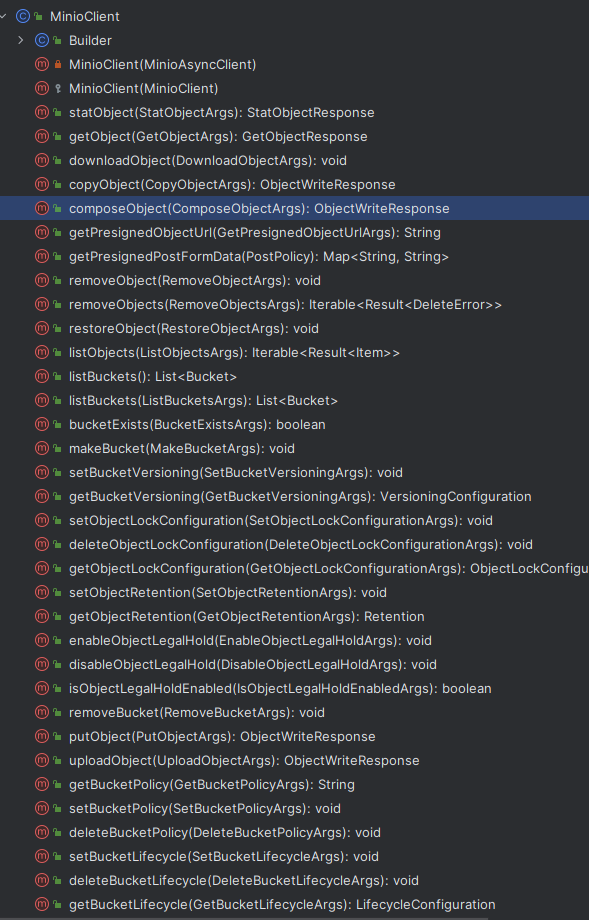Select removeObjects(RemoveObjectsArgs) method
This screenshot has width=589, height=920.
click(285, 305)
